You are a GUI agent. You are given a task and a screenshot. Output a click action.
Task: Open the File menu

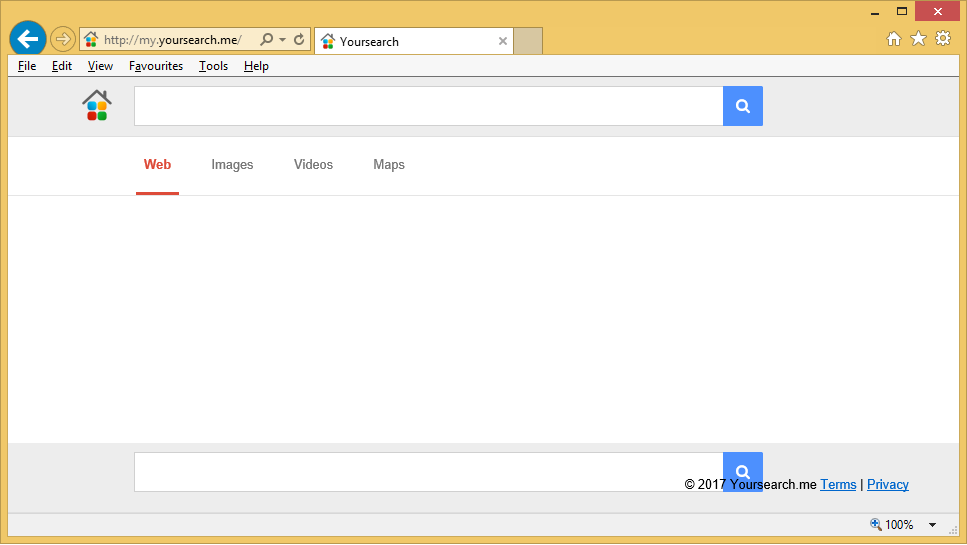(x=27, y=66)
